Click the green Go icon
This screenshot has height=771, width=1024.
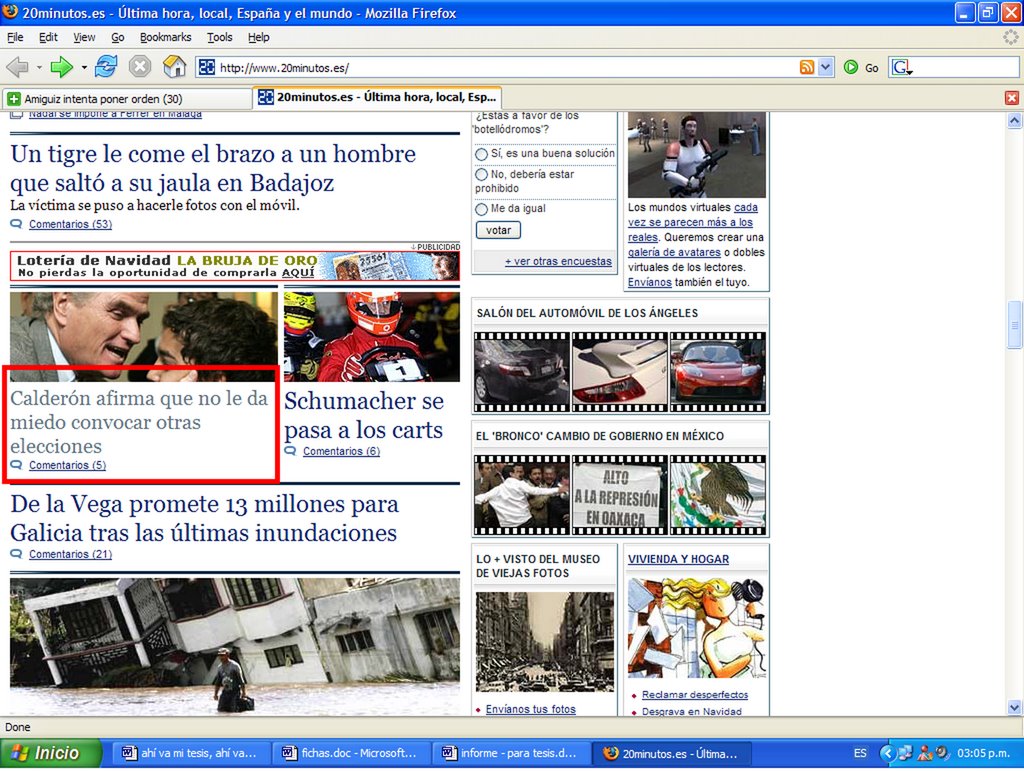point(850,67)
